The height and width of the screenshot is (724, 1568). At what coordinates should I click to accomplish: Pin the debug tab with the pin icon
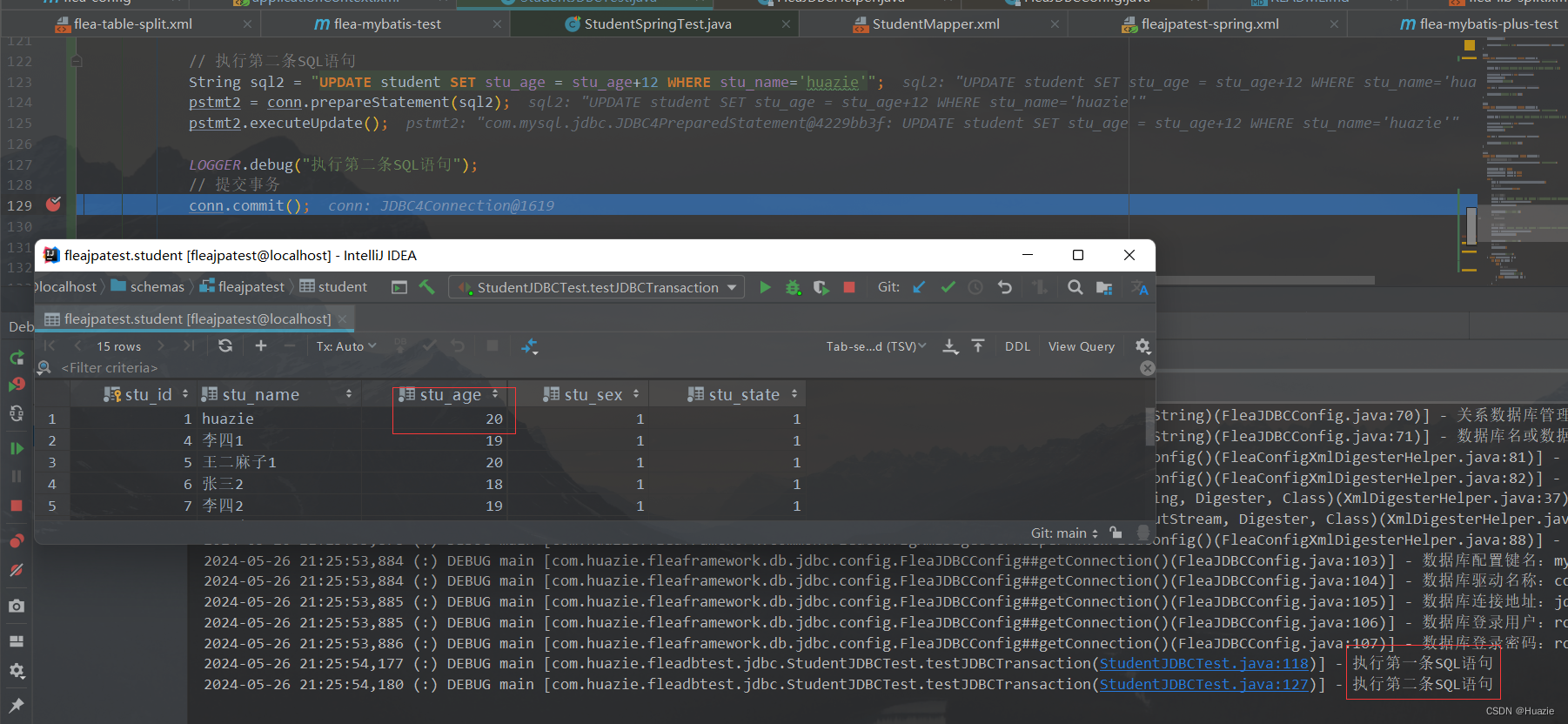17,705
